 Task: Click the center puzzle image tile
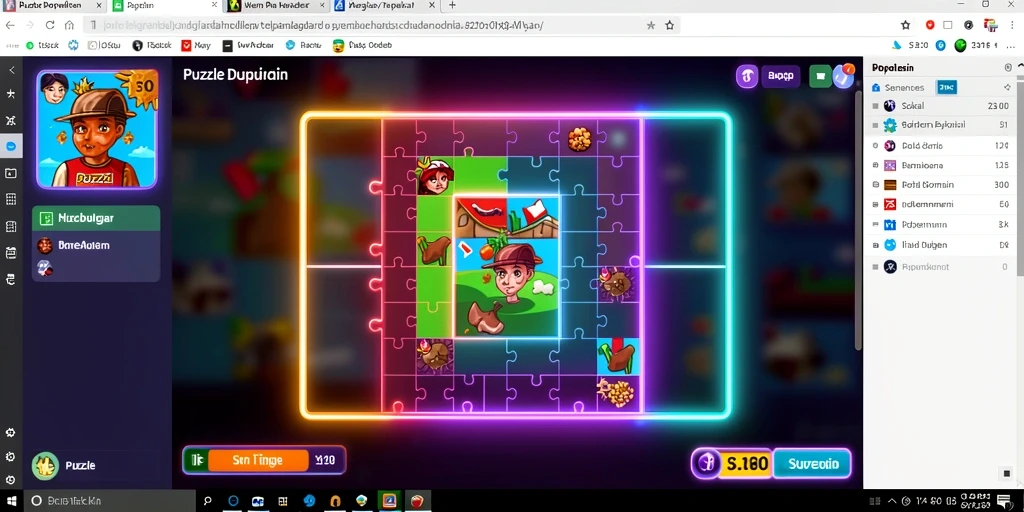[x=507, y=266]
